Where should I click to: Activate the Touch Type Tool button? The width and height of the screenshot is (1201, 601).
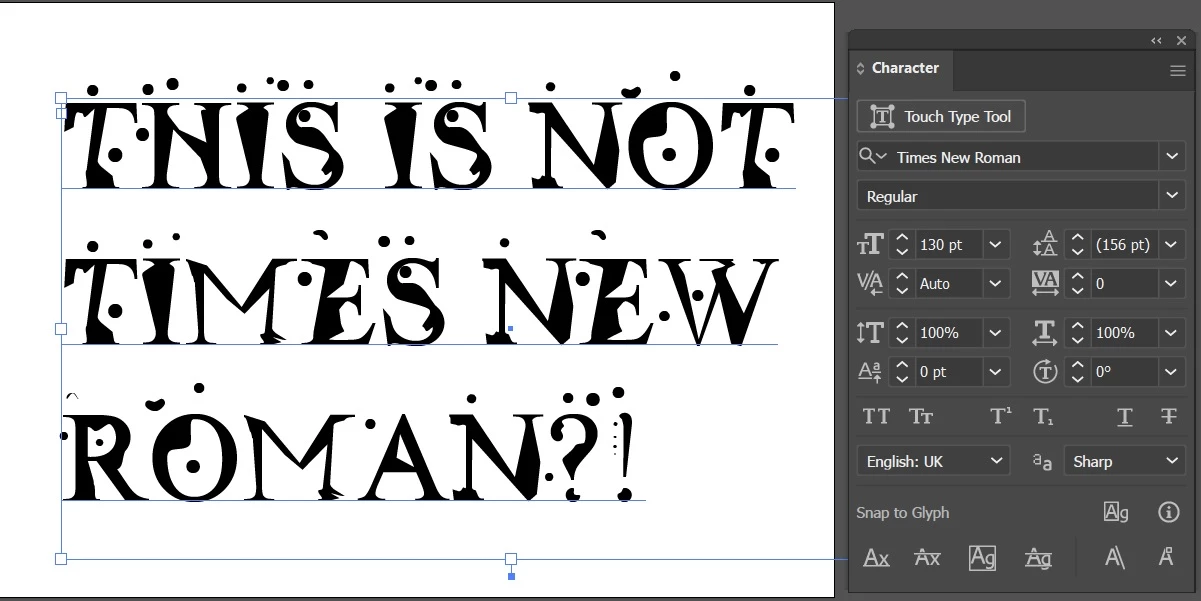click(941, 116)
